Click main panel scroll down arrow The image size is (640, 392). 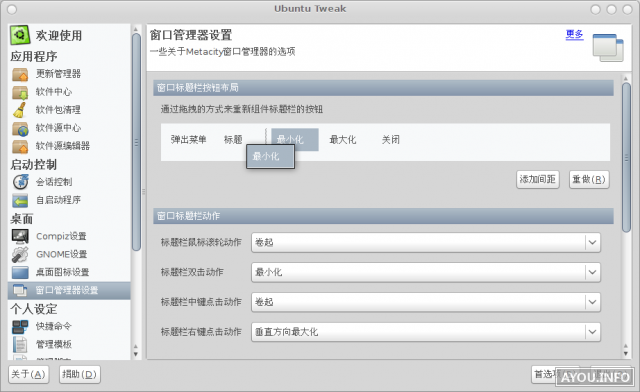pyautogui.click(x=626, y=354)
